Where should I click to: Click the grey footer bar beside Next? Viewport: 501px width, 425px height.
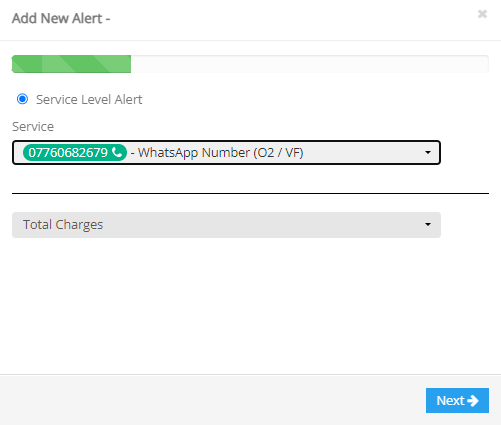pos(213,400)
